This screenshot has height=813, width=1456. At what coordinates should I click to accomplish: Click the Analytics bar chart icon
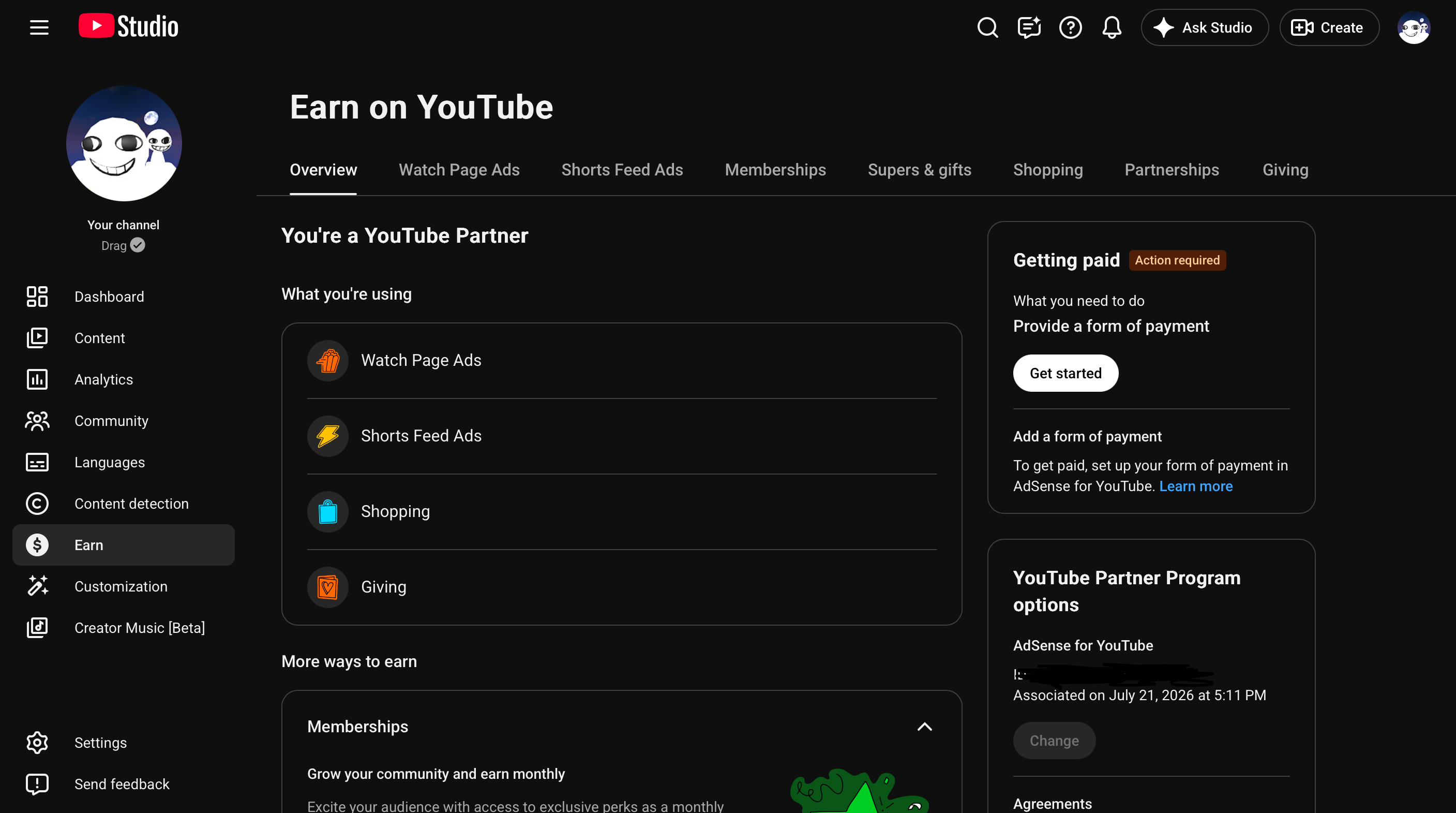pyautogui.click(x=37, y=379)
